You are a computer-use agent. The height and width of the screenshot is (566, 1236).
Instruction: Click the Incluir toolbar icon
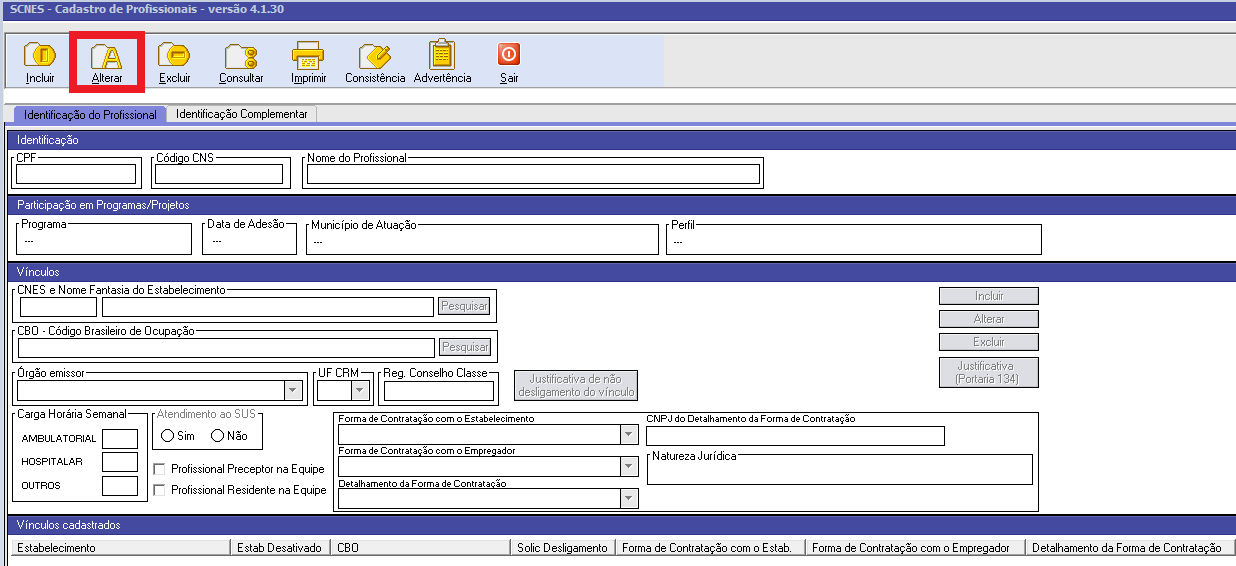pyautogui.click(x=40, y=56)
